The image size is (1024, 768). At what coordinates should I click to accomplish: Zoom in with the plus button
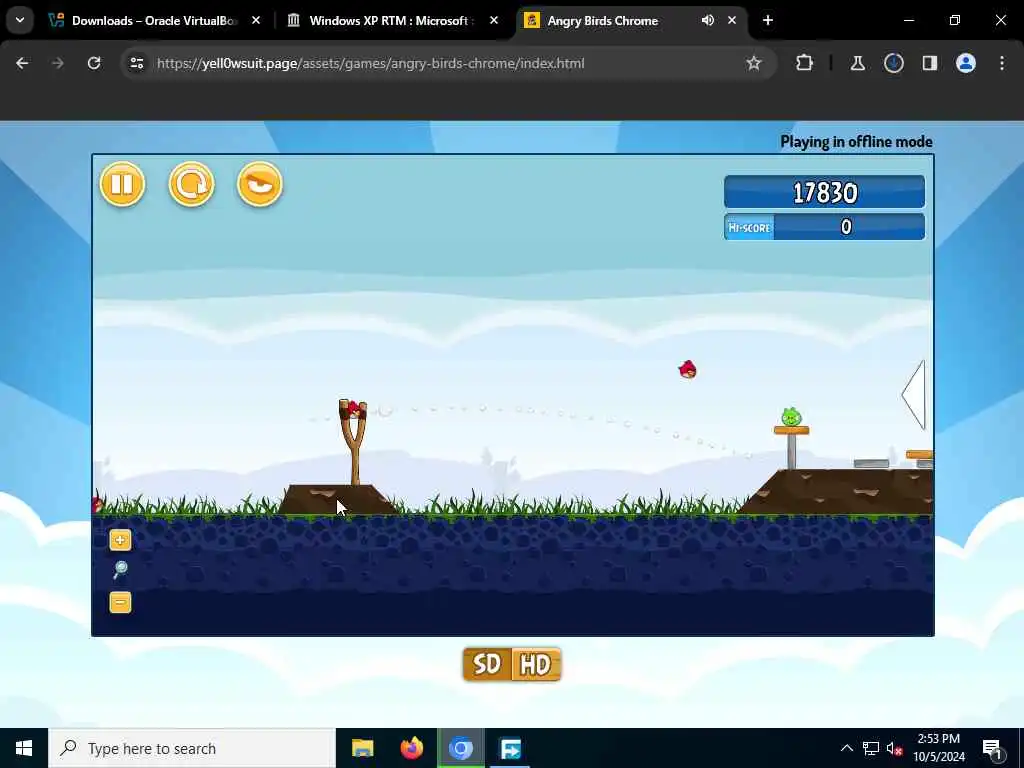[x=120, y=540]
